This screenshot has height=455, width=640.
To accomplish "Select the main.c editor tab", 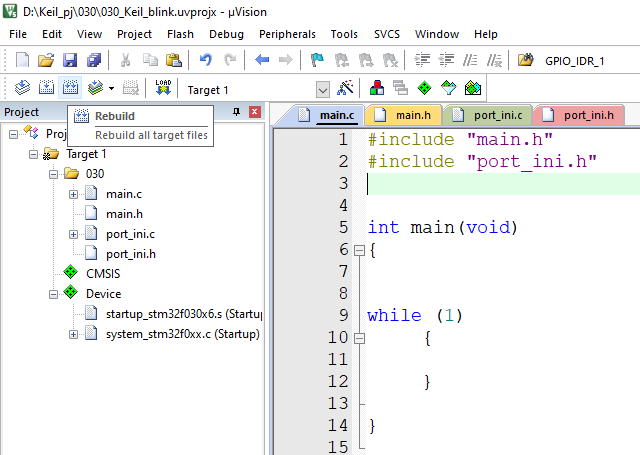I will coord(327,115).
